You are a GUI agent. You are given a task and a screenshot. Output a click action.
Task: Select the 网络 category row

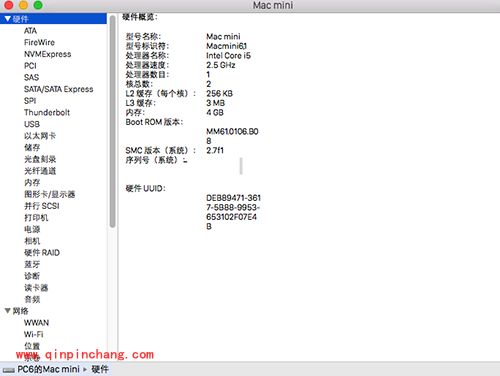pyautogui.click(x=53, y=311)
